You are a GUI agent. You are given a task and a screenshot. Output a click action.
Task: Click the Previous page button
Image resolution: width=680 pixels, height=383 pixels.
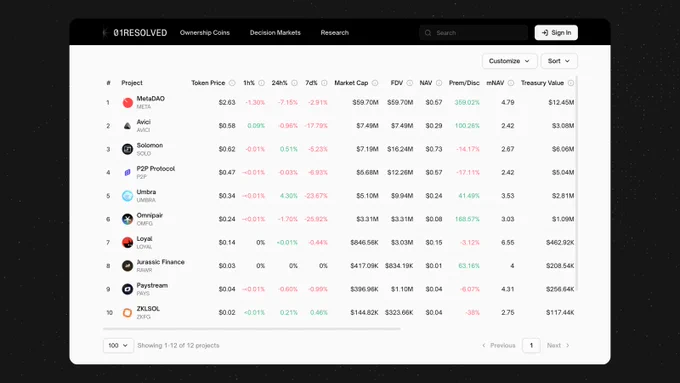point(499,346)
